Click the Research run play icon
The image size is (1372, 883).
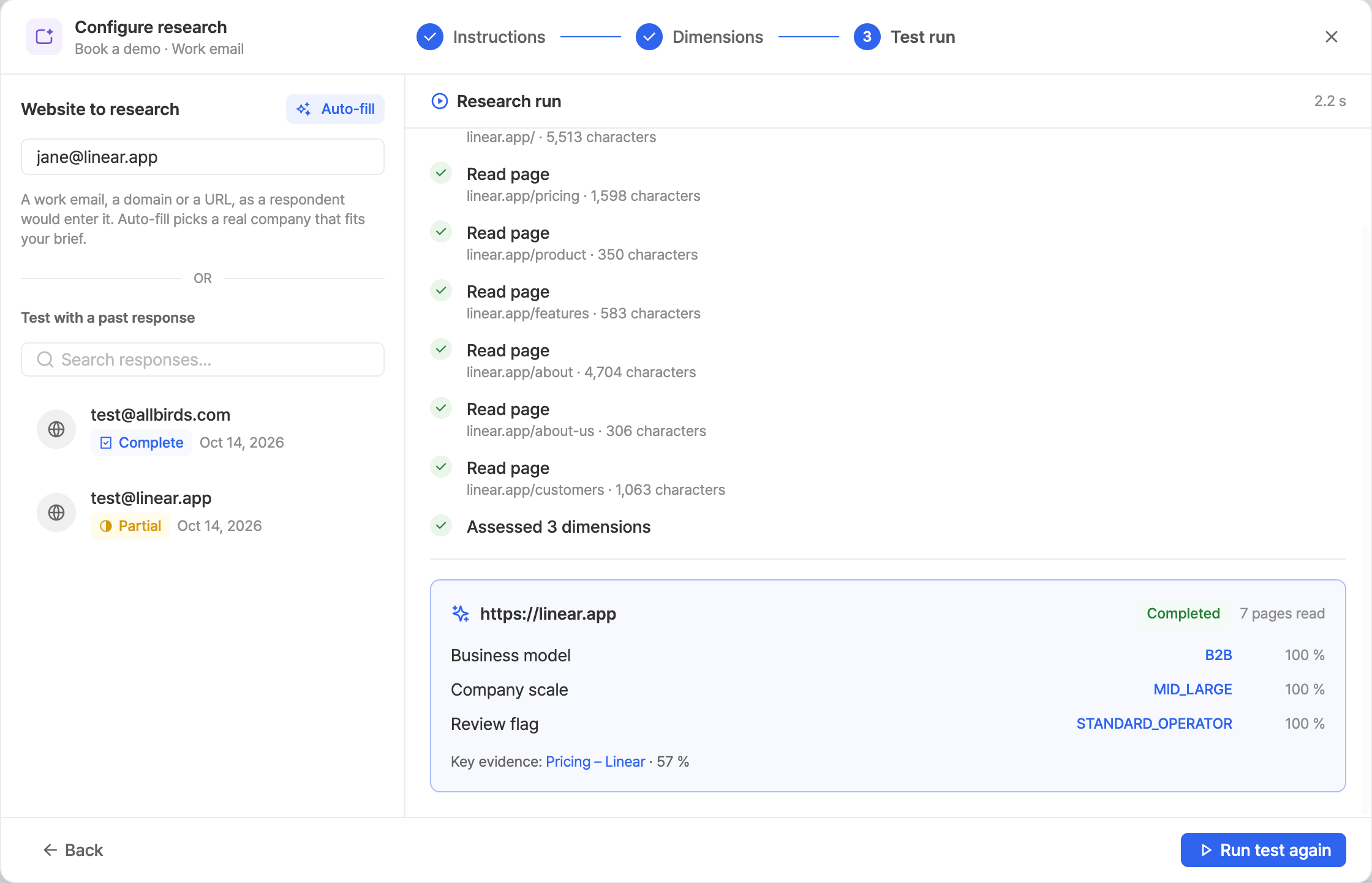(x=439, y=101)
